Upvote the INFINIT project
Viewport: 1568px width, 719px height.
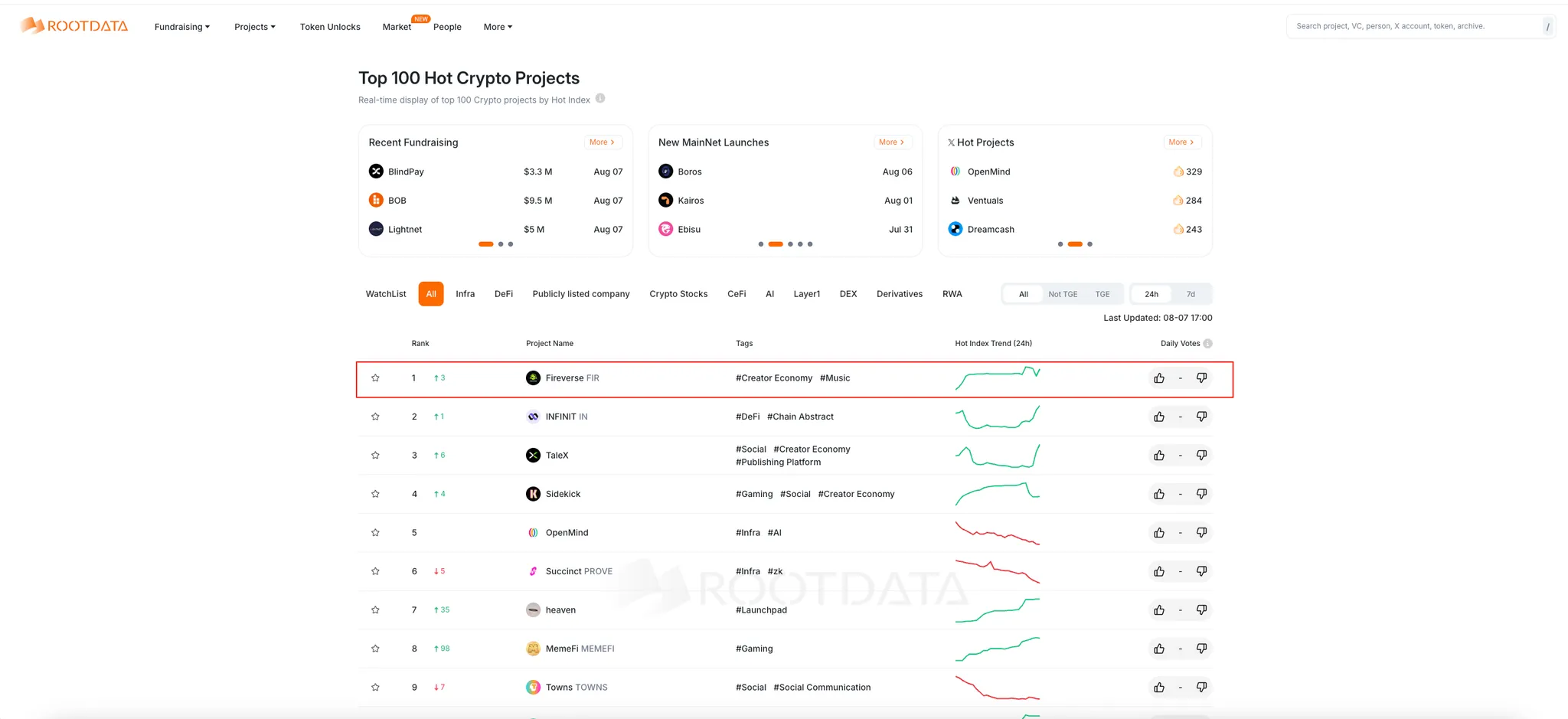pos(1159,417)
